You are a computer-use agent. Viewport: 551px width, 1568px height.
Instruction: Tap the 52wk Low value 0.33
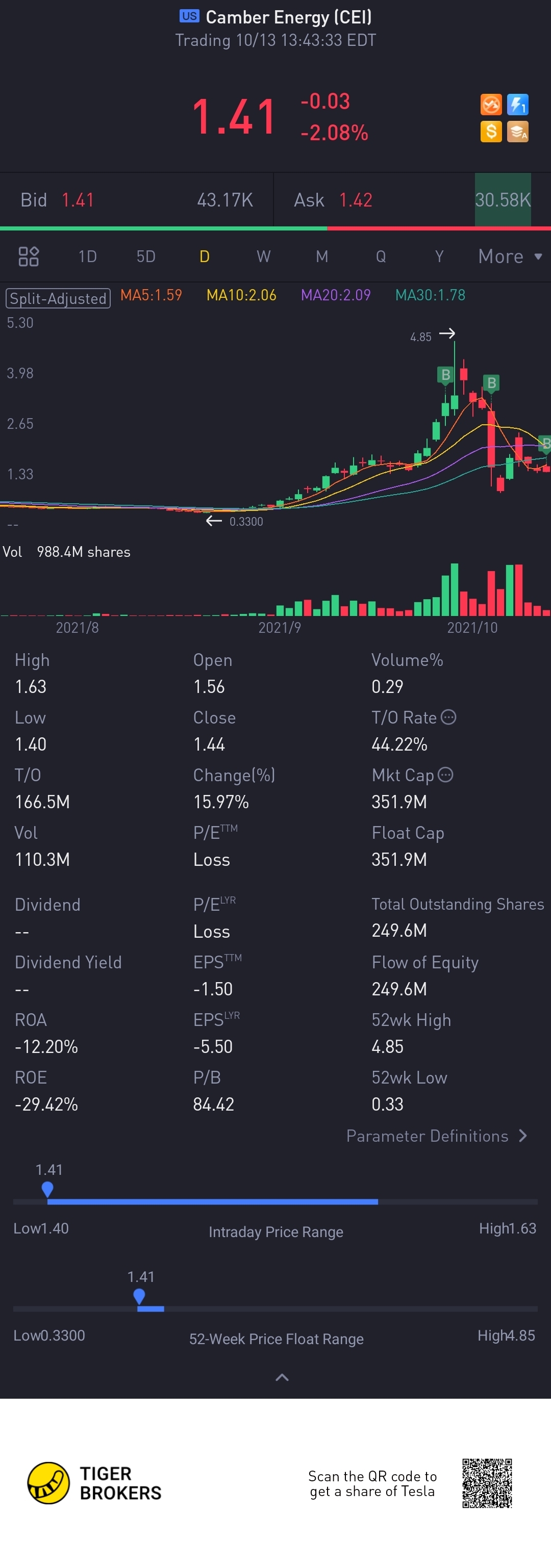tap(387, 1105)
